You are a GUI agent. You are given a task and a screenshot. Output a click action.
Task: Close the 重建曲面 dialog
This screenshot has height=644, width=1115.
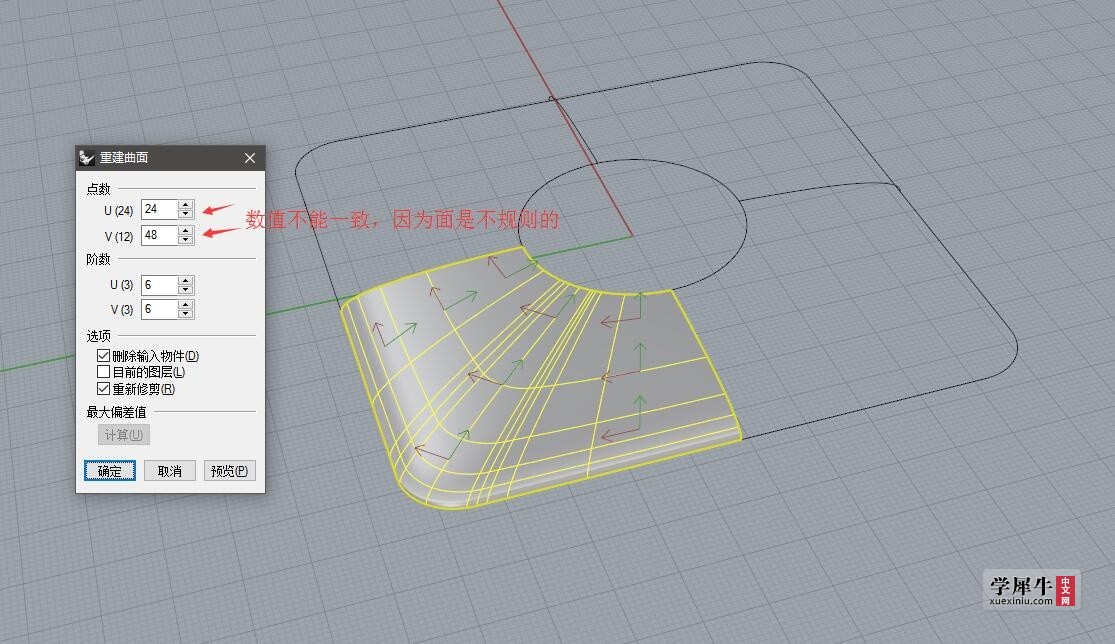250,158
